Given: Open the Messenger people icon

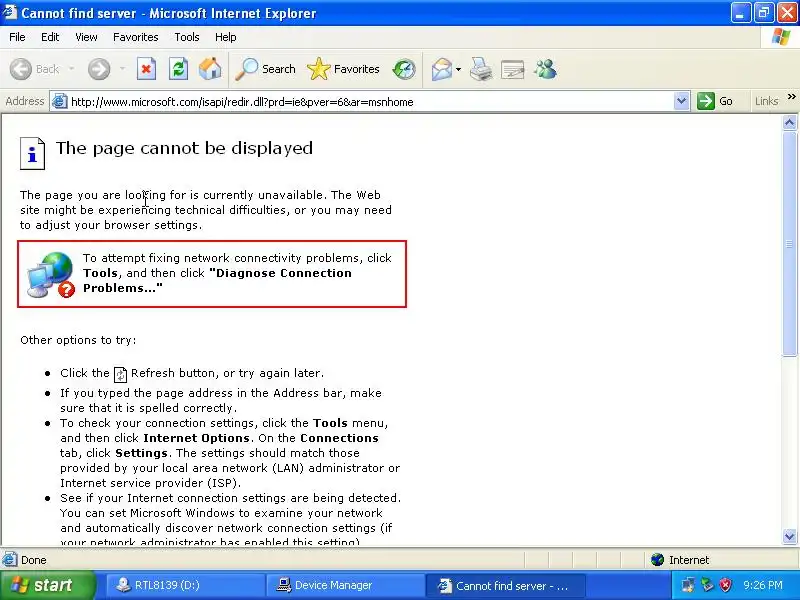Looking at the screenshot, I should 545,69.
